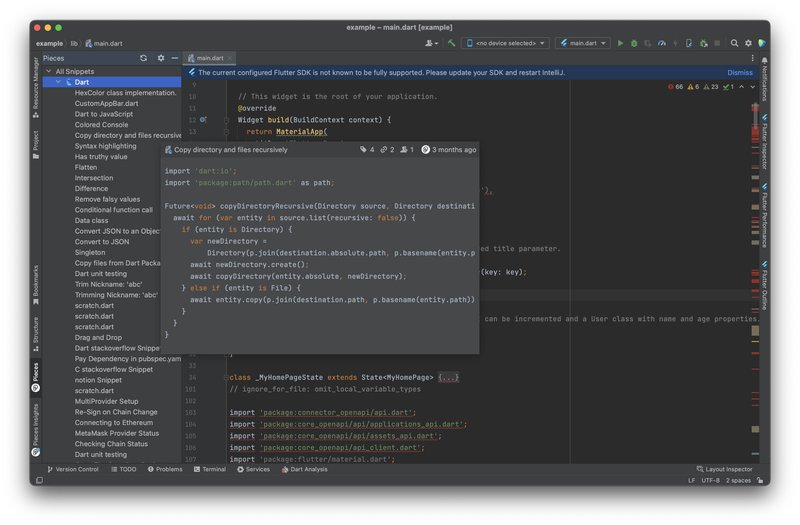Open the Flutter performance profiler icon

point(662,43)
